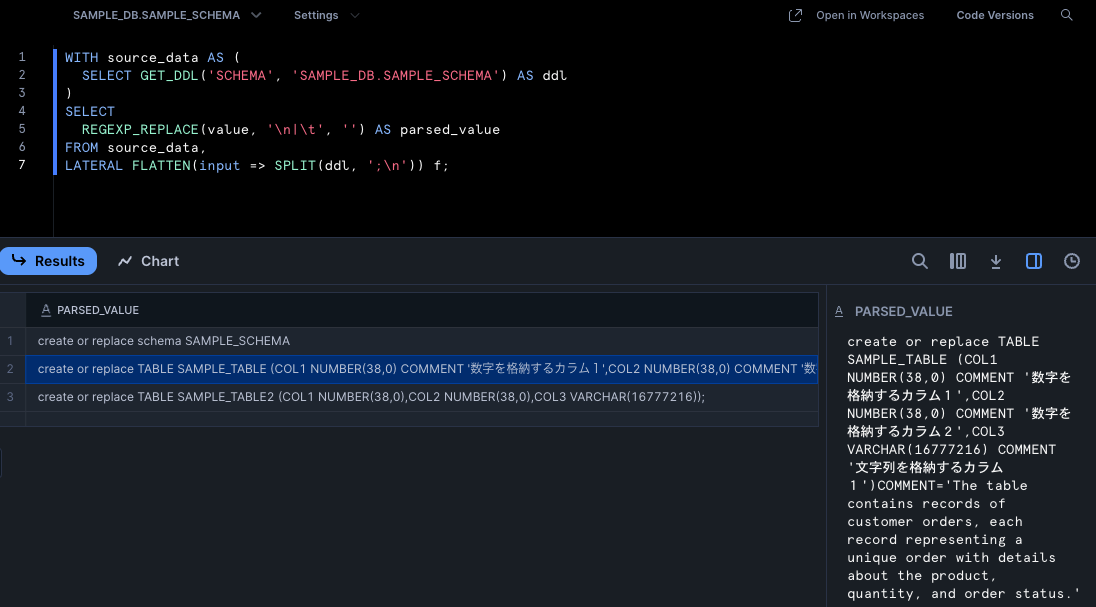This screenshot has width=1096, height=607.
Task: Click line number 4 in the gutter
Action: [22, 110]
